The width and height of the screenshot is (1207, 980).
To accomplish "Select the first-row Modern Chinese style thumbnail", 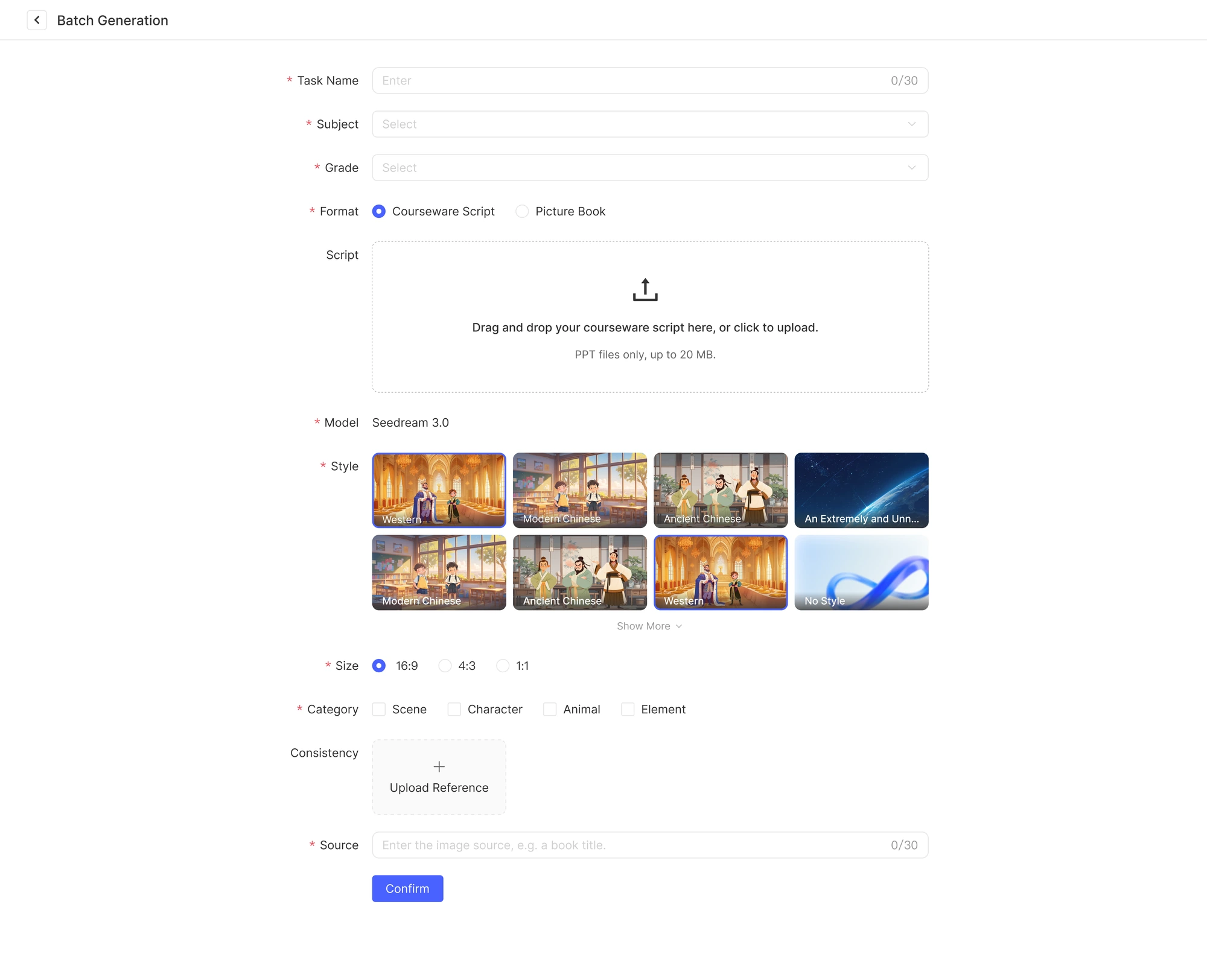I will click(x=580, y=490).
